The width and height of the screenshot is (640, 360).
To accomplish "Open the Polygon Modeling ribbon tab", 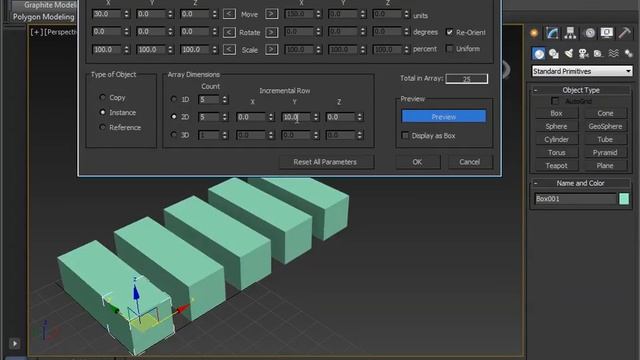I will (x=44, y=17).
